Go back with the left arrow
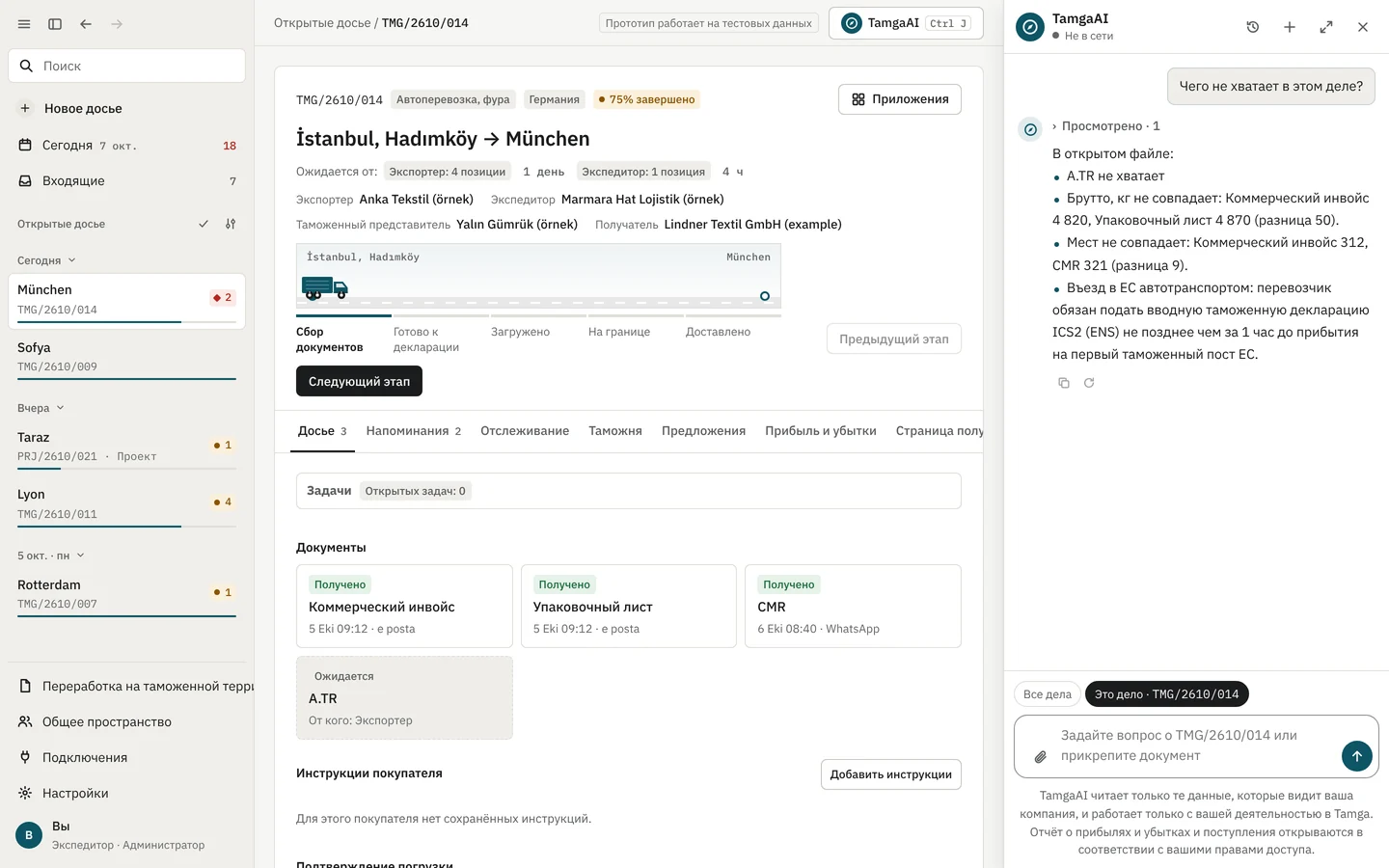 (86, 24)
